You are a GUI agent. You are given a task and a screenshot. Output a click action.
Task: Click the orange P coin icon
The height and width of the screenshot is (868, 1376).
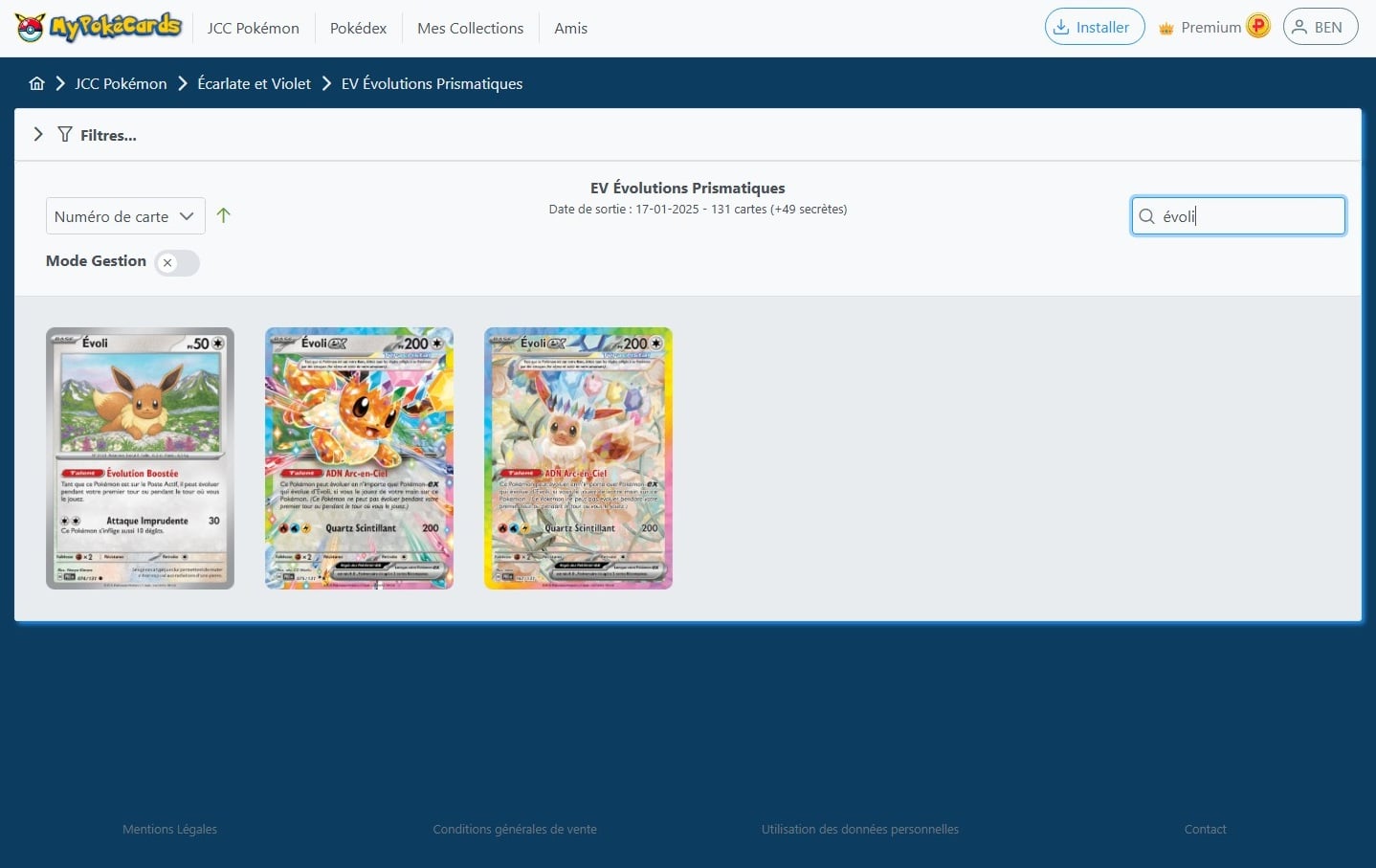click(x=1257, y=26)
